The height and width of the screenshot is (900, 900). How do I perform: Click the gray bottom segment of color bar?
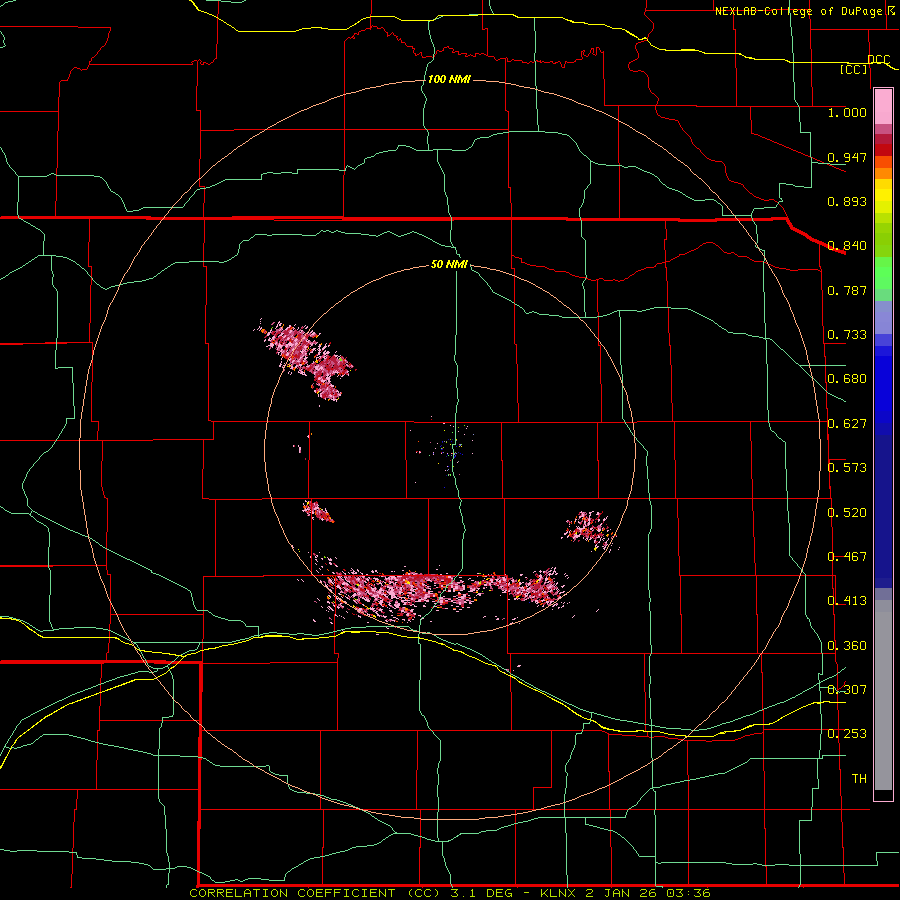pos(883,695)
